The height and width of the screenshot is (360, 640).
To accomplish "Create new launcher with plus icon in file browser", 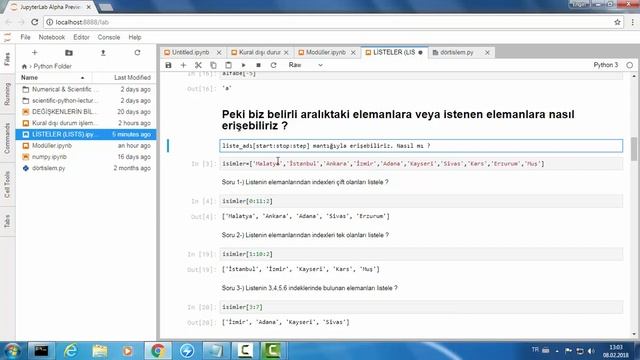I will (x=35, y=53).
